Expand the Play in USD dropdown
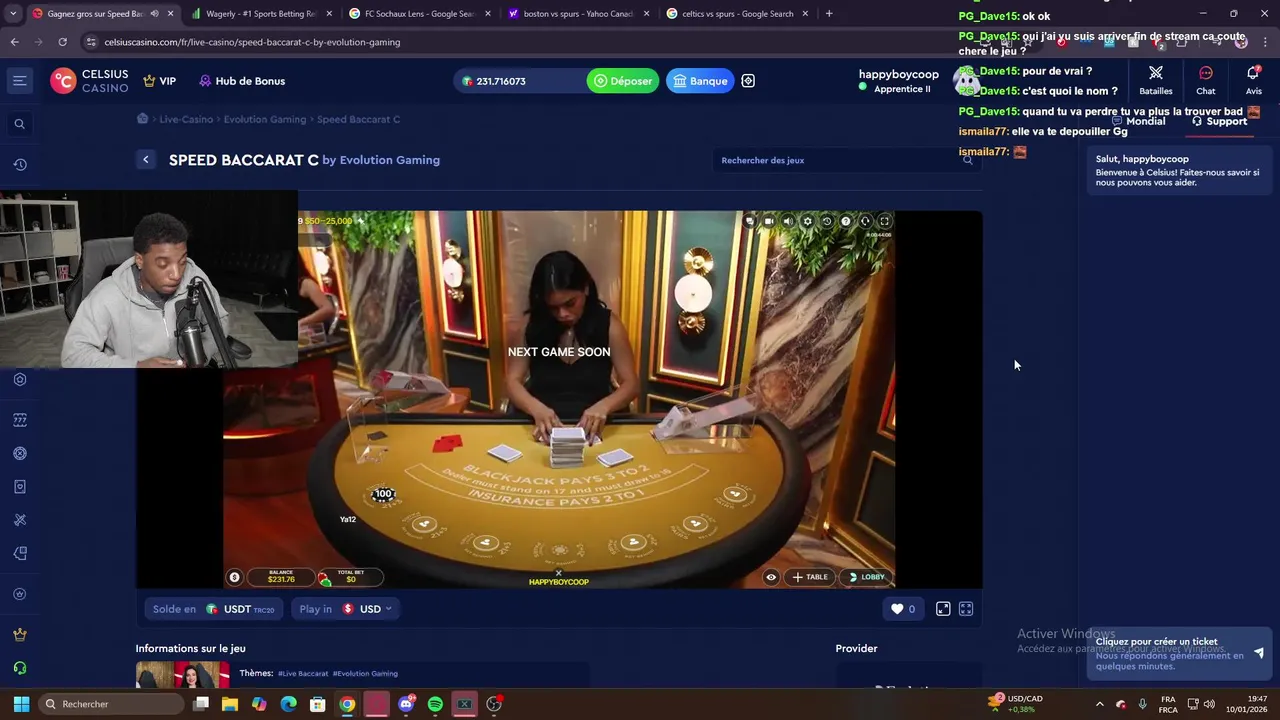The width and height of the screenshot is (1280, 720). (x=346, y=609)
